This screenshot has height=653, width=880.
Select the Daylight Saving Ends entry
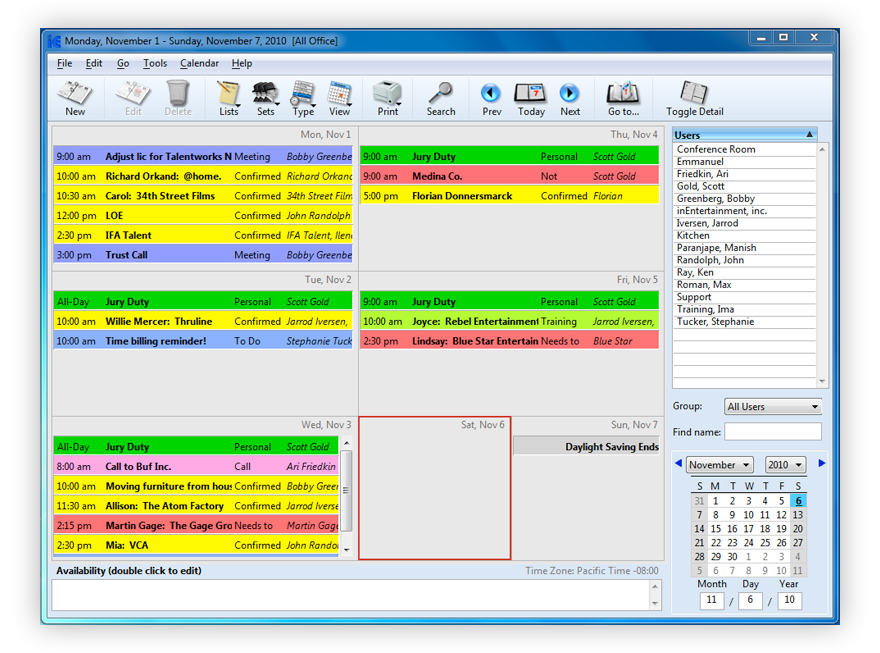tap(586, 447)
